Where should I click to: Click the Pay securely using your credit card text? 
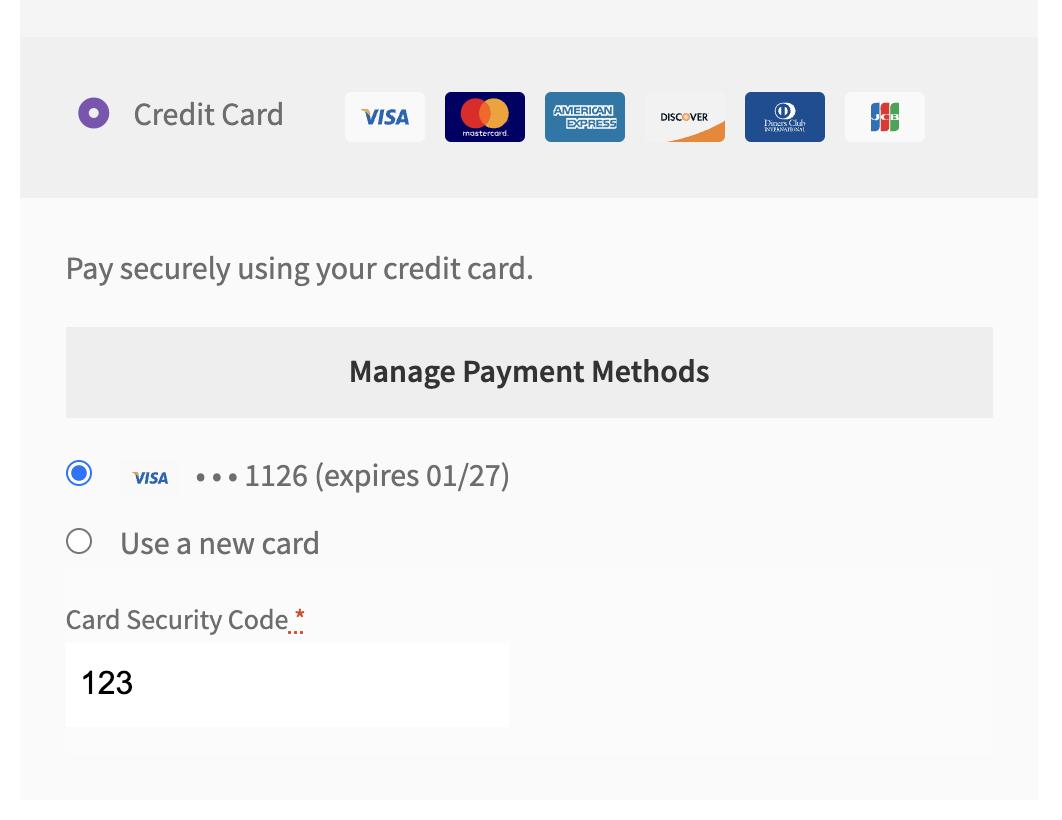coord(298,268)
